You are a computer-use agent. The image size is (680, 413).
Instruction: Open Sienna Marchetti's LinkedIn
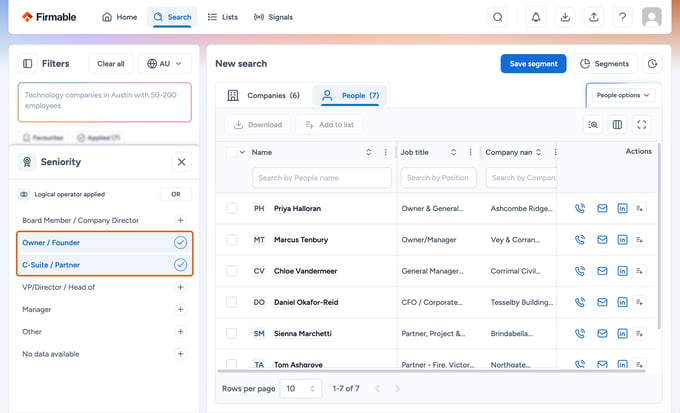click(622, 333)
